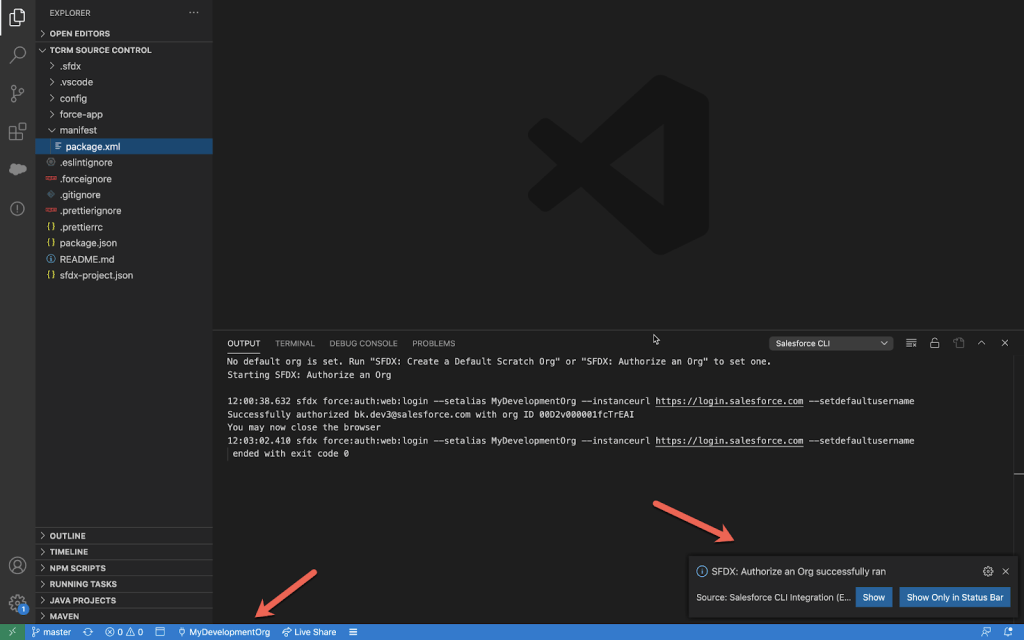Select MyDevelopmentOrg in status bar
Screen dimensions: 1024x640
click(x=223, y=632)
